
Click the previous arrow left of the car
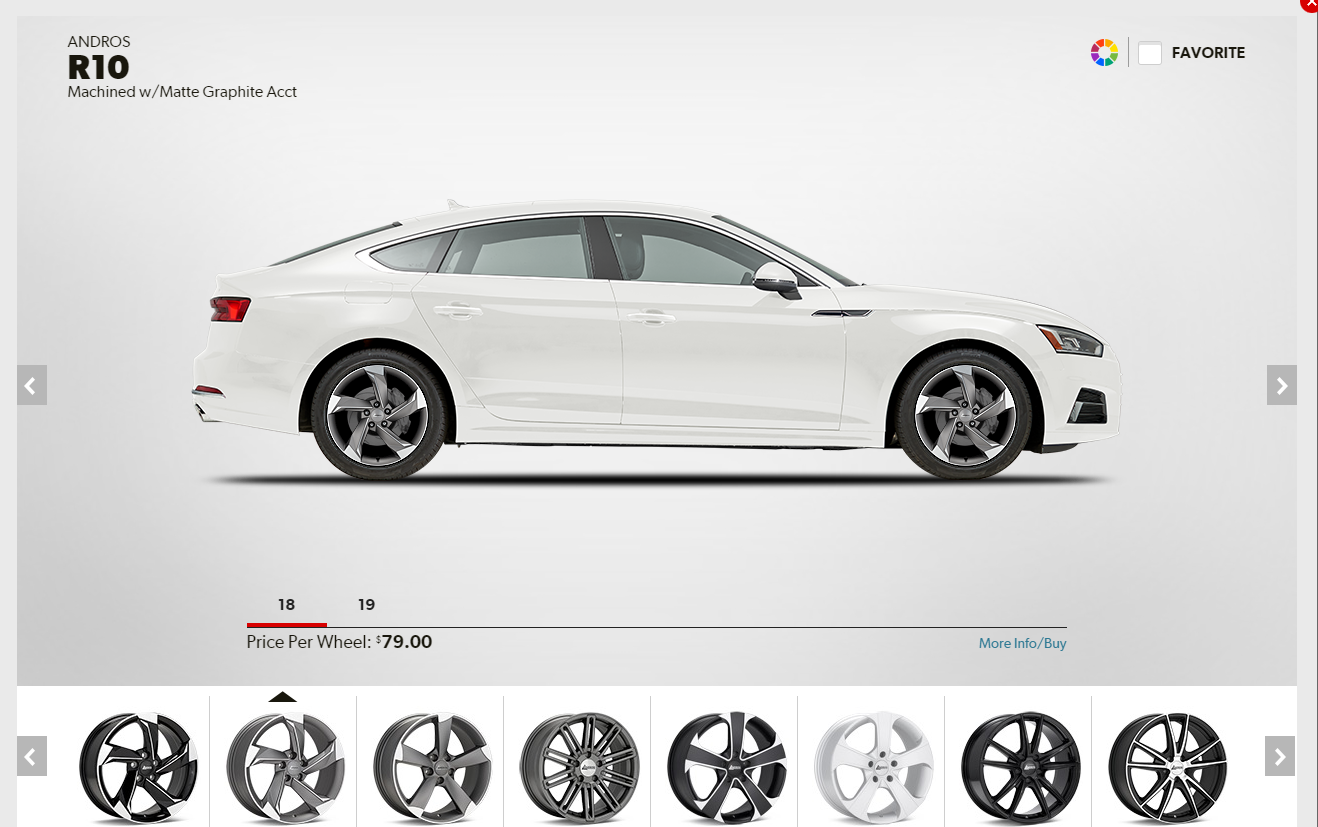(x=31, y=384)
